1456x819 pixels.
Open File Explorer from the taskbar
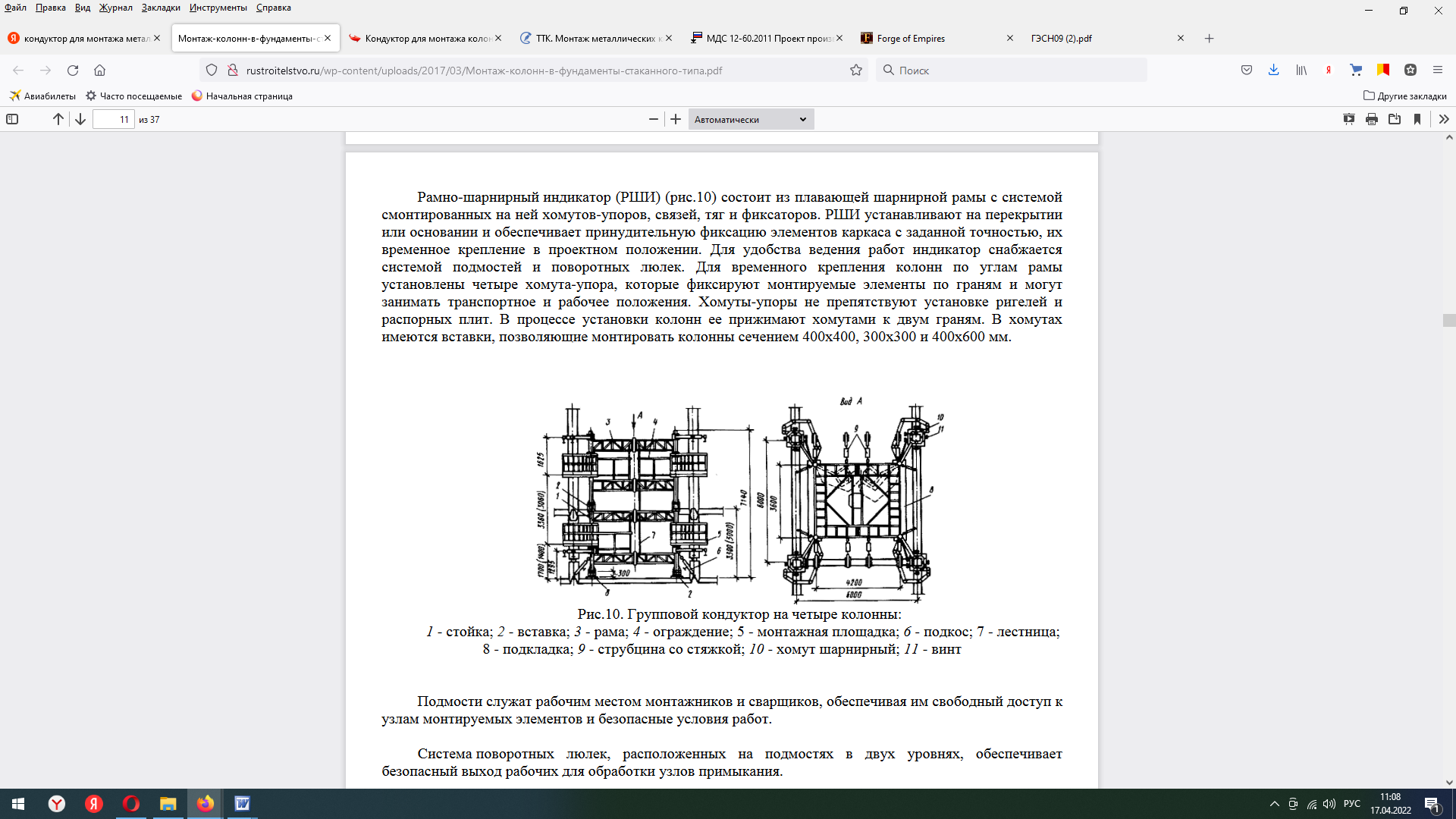[x=168, y=804]
